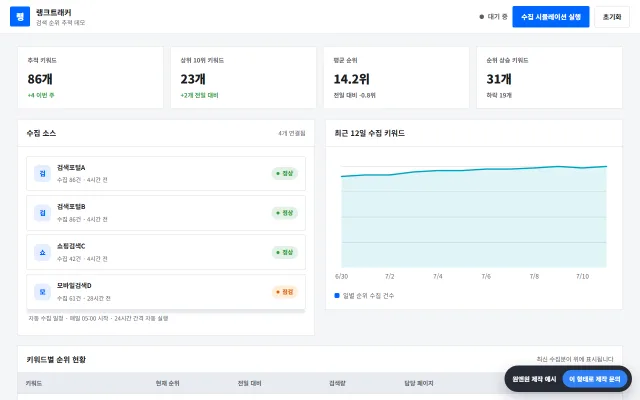Click the 검색포털A source icon

click(42, 173)
